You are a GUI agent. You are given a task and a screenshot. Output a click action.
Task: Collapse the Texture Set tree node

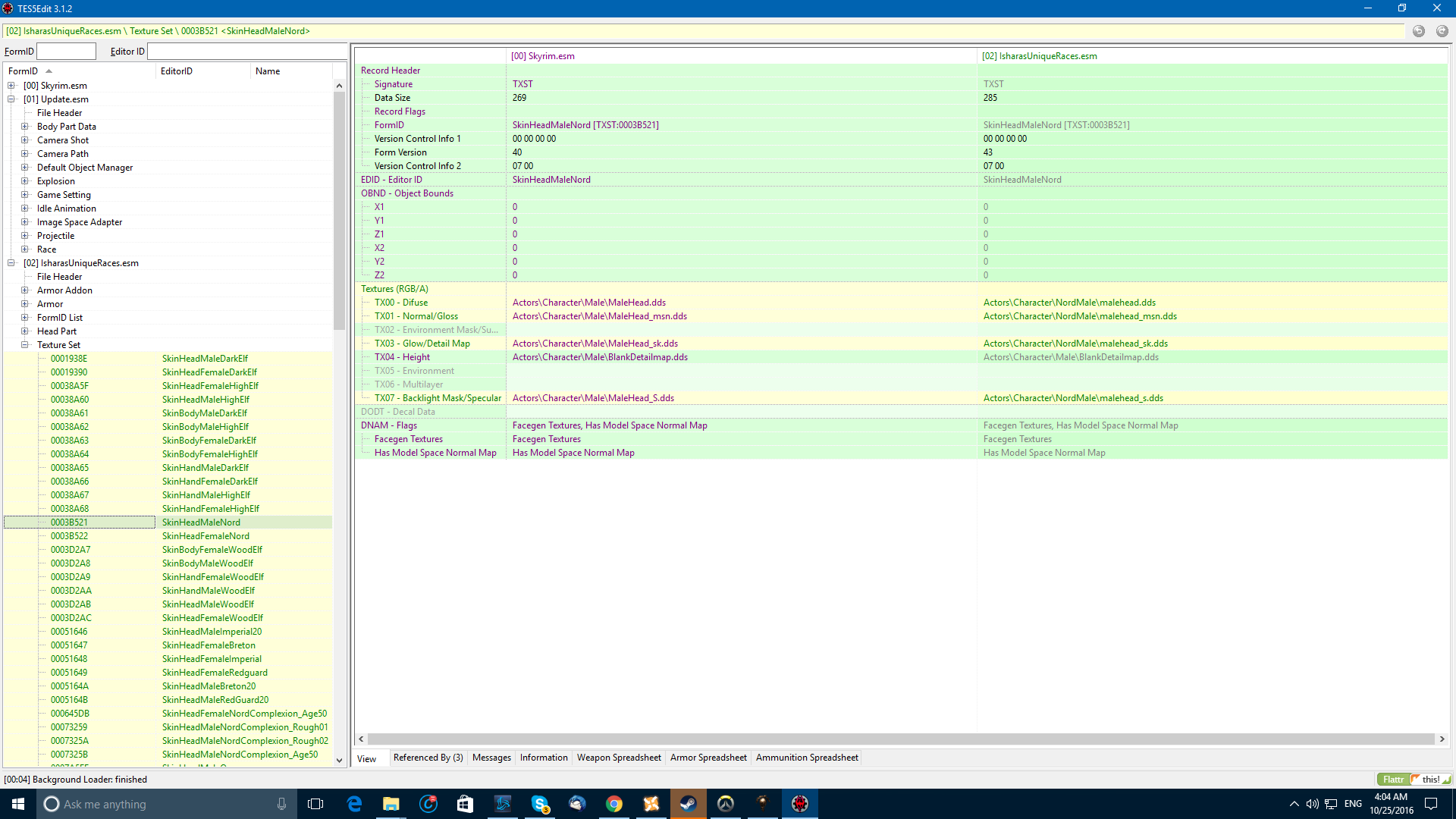(x=25, y=345)
